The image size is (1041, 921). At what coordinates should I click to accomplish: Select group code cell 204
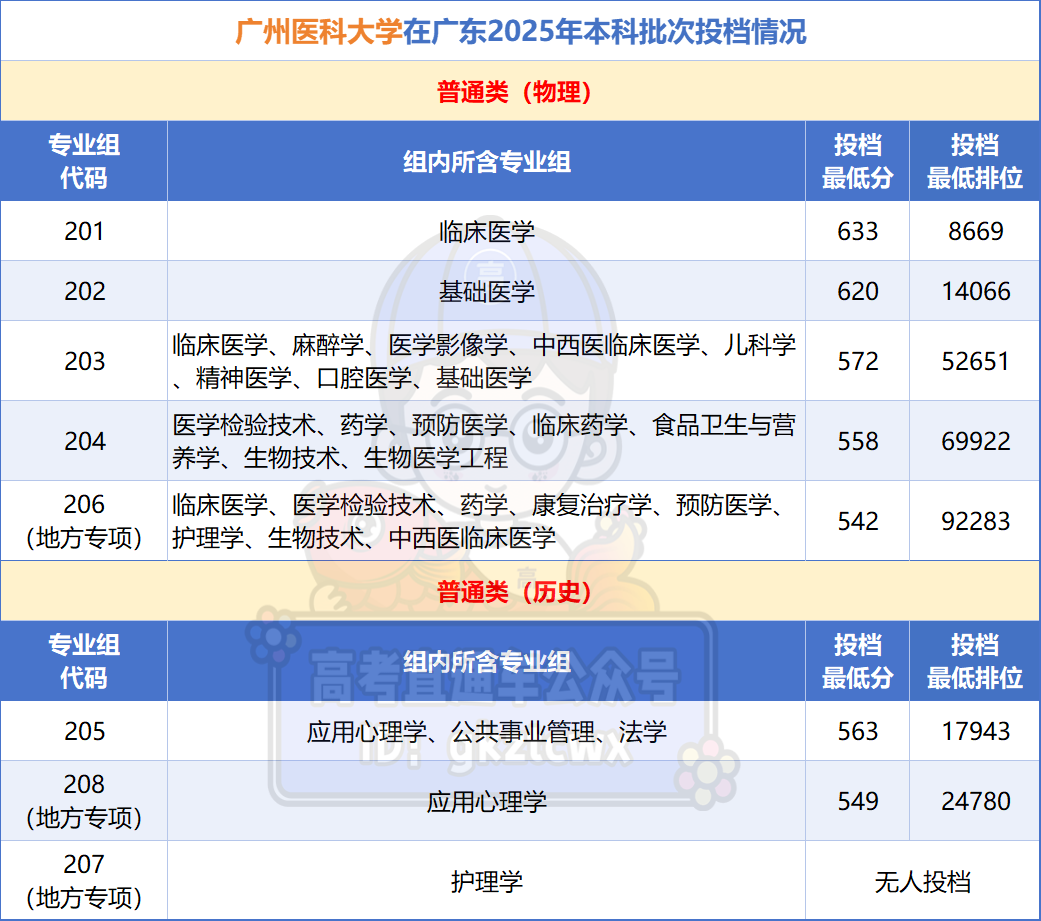click(84, 441)
